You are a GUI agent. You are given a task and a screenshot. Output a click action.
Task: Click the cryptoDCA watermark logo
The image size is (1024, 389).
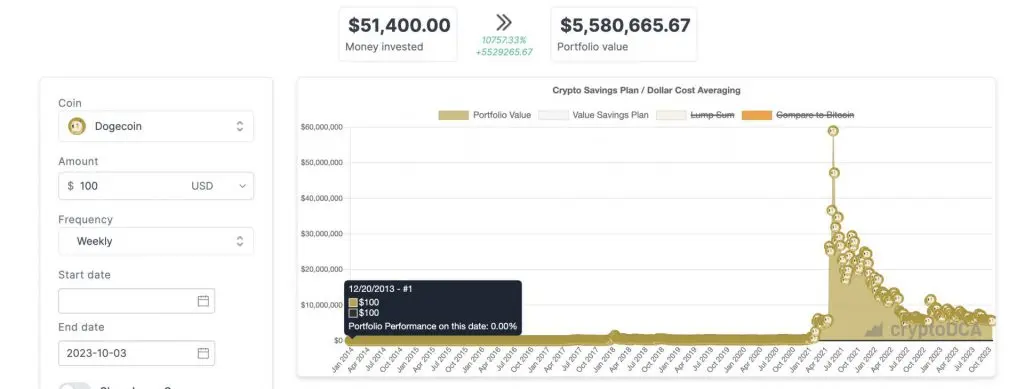point(923,330)
